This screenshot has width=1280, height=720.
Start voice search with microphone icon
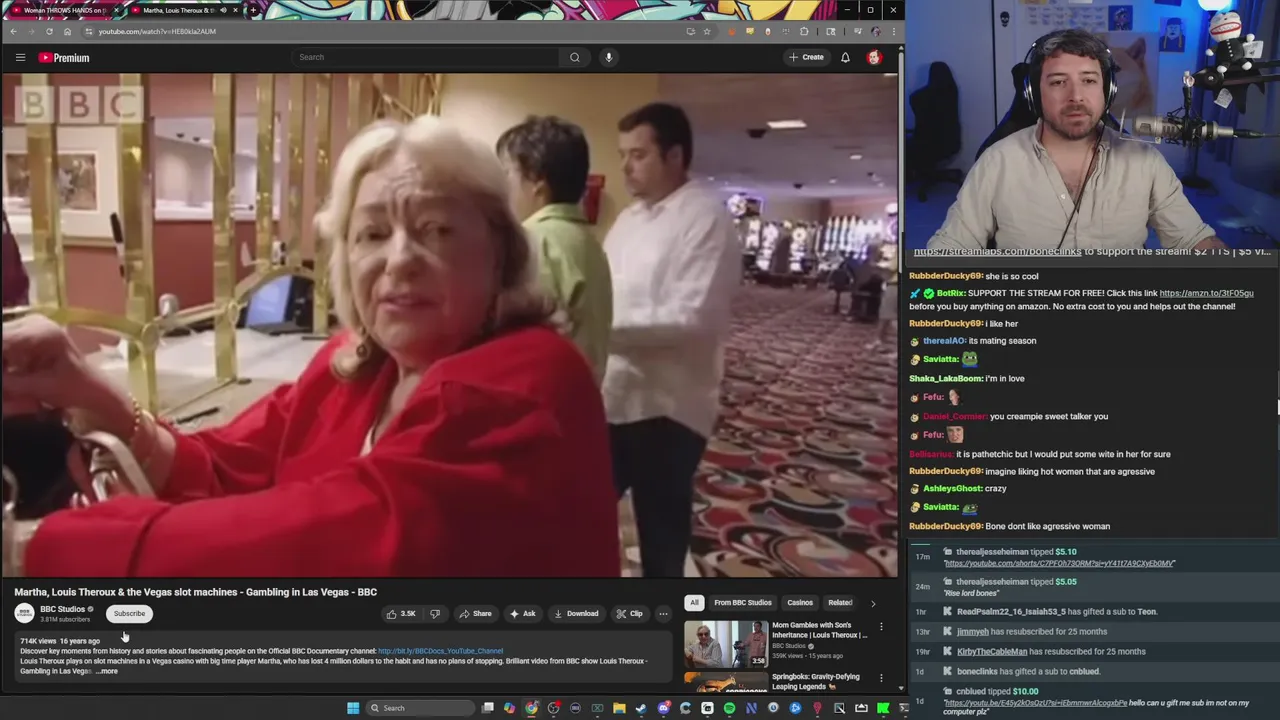click(608, 57)
